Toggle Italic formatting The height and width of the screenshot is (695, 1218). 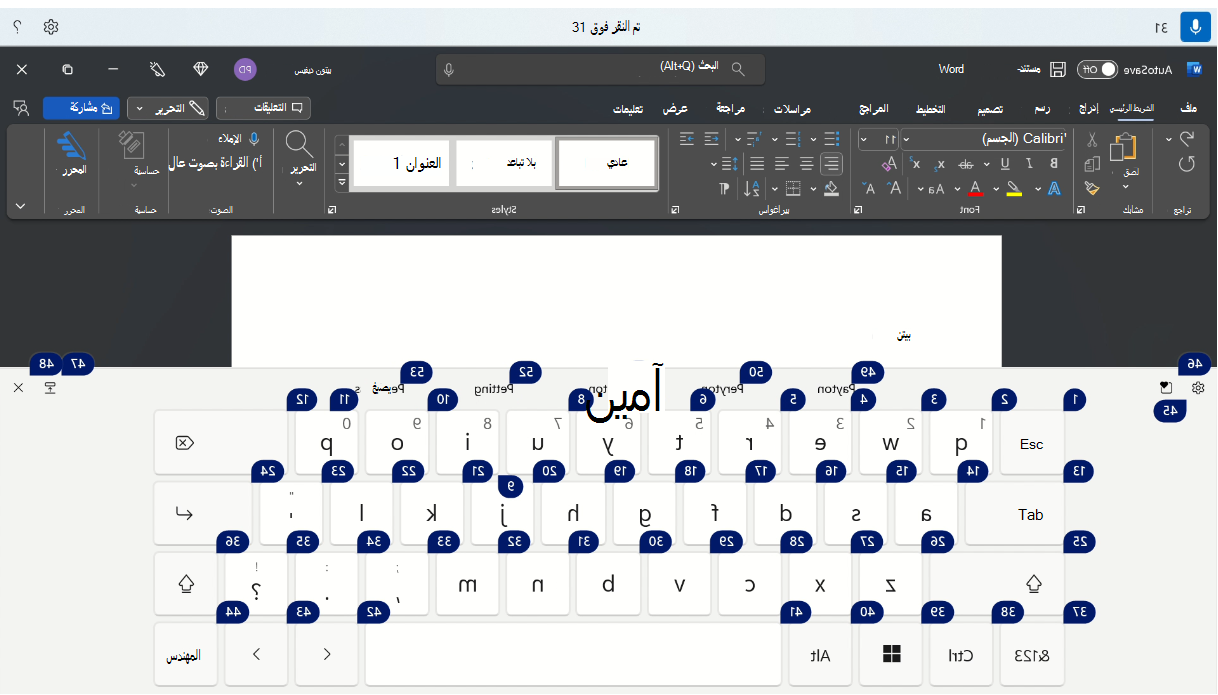pos(1030,163)
